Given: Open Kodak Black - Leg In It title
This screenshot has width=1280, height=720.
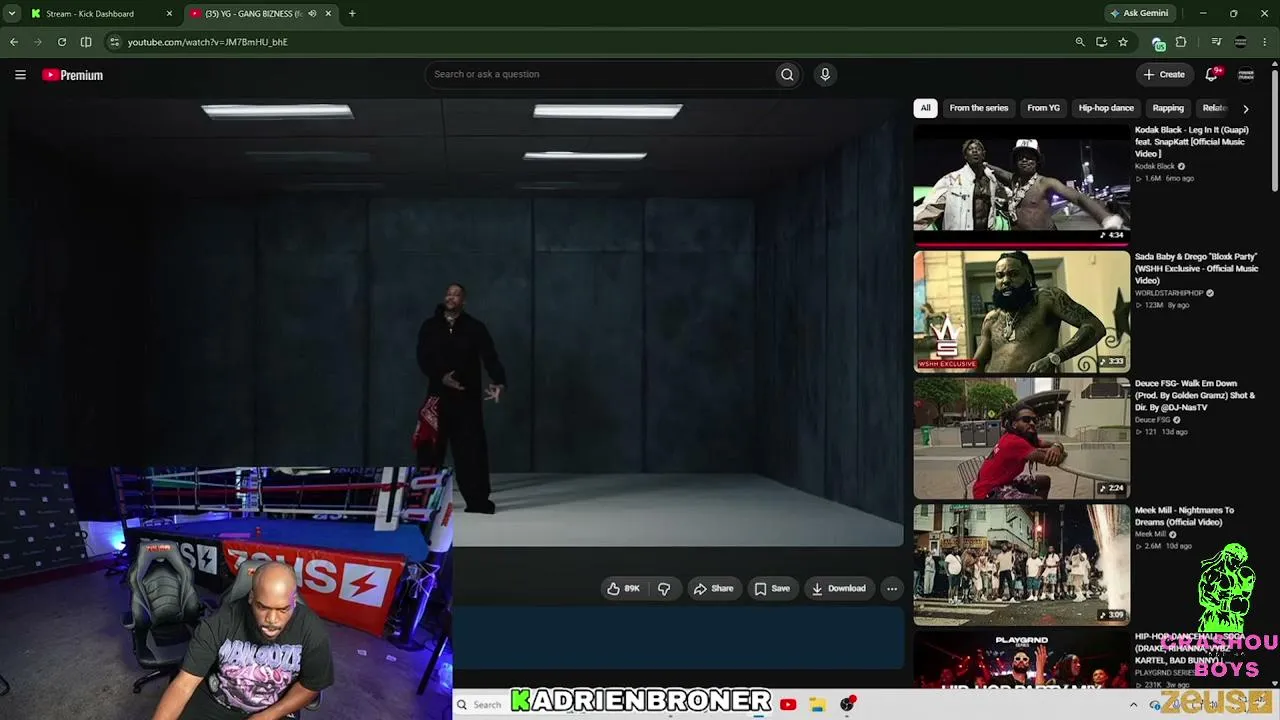Looking at the screenshot, I should (1191, 142).
